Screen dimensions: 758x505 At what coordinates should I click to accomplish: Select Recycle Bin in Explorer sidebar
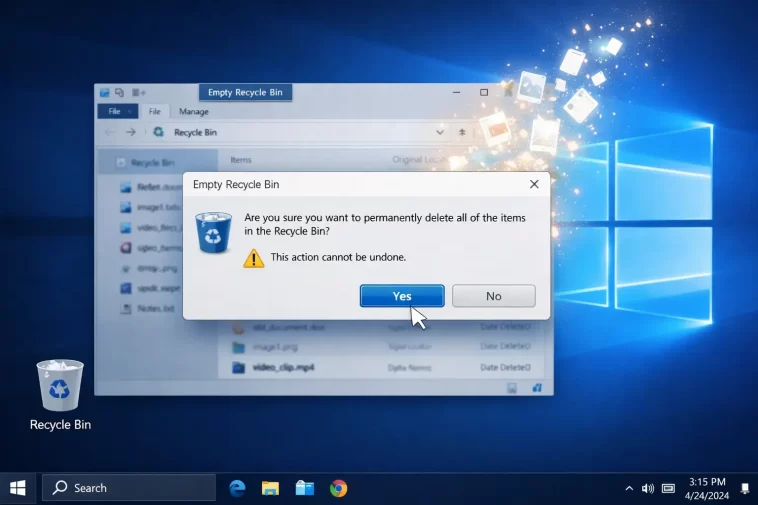pyautogui.click(x=158, y=163)
